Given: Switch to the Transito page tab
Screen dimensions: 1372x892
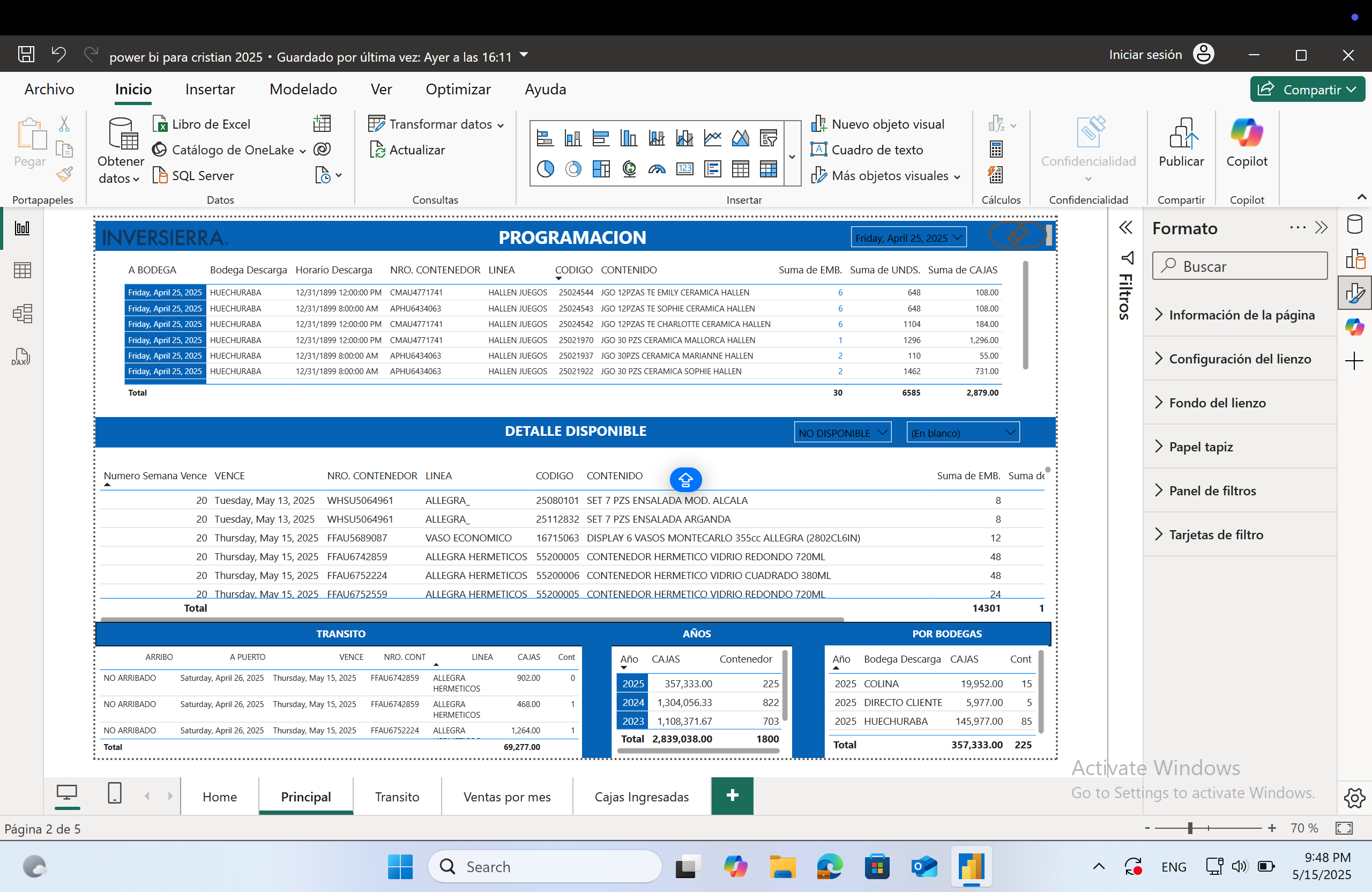Looking at the screenshot, I should pos(397,796).
